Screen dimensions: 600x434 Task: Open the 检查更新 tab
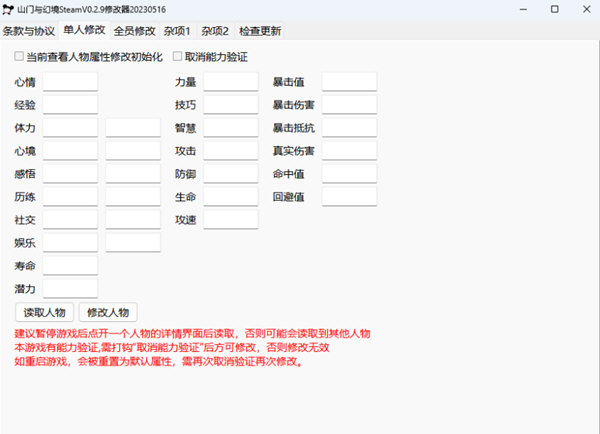click(260, 31)
